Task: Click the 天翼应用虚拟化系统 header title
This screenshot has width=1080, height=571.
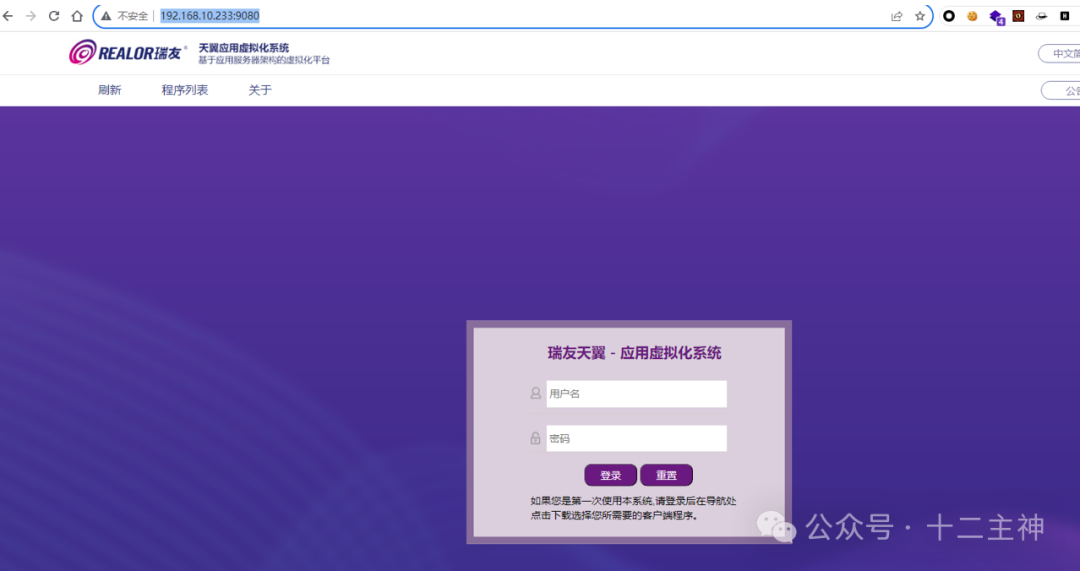Action: pyautogui.click(x=244, y=48)
